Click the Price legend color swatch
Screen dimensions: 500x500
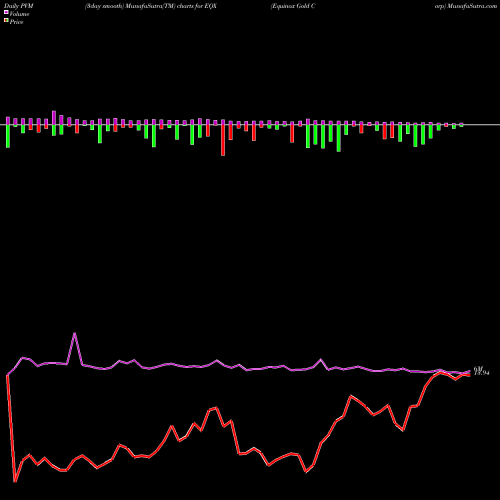(x=6, y=21)
